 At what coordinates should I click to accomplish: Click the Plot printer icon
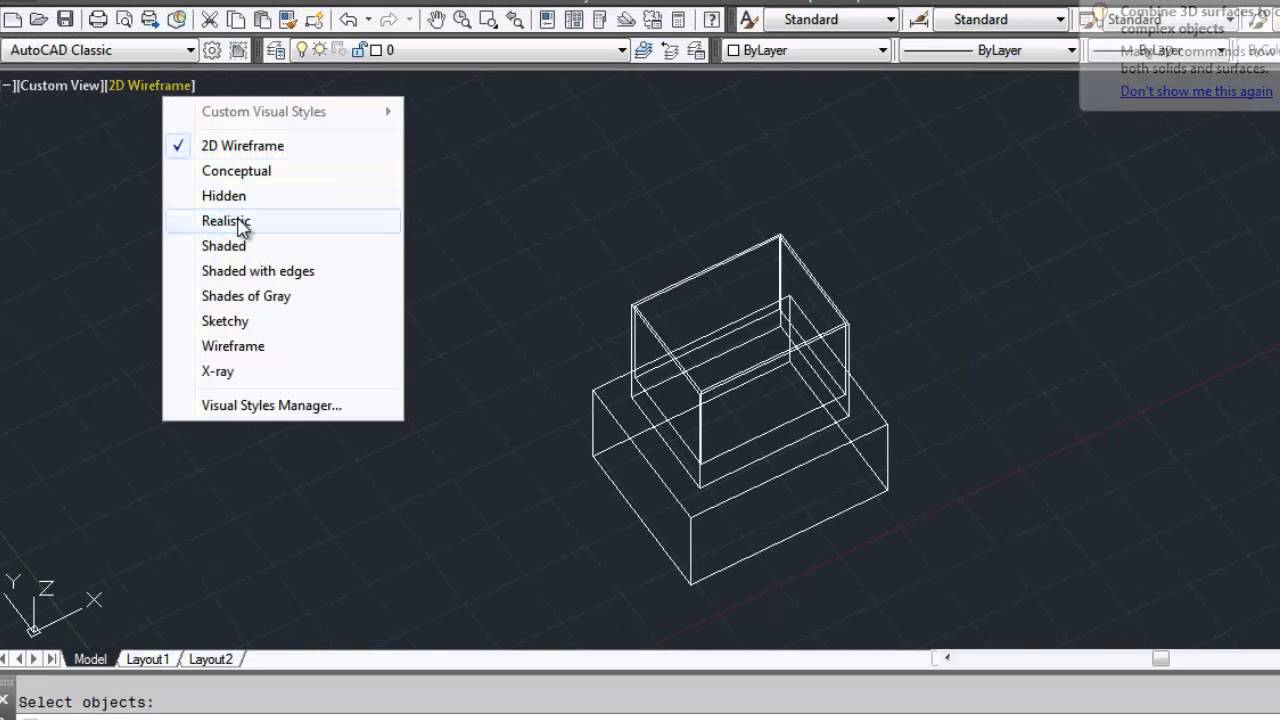(x=98, y=19)
